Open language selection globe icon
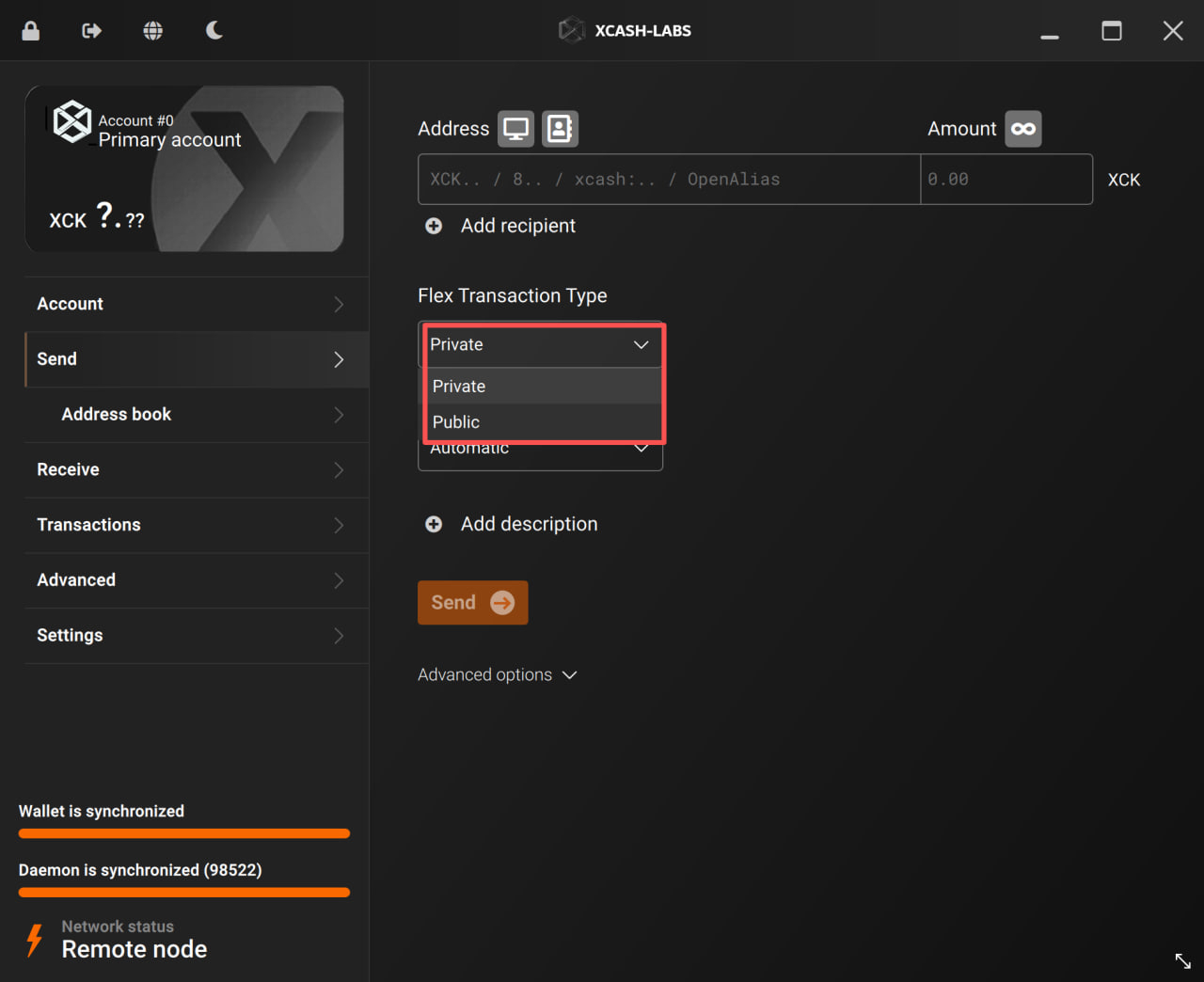The width and height of the screenshot is (1204, 982). tap(152, 31)
